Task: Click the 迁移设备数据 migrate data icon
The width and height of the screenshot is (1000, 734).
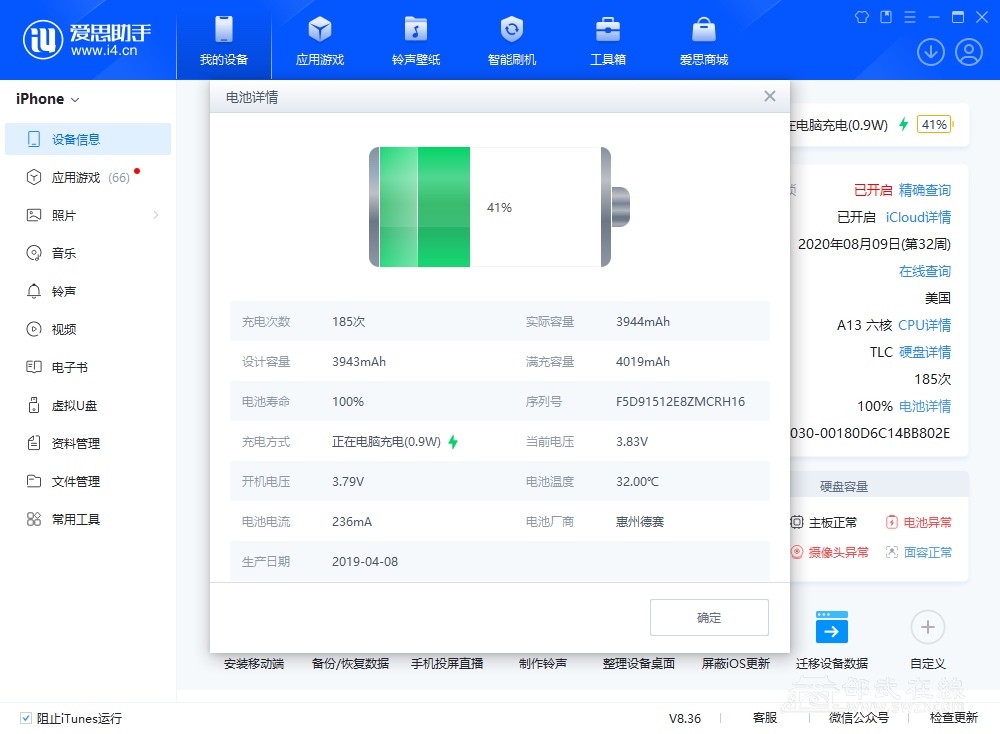Action: coord(832,628)
